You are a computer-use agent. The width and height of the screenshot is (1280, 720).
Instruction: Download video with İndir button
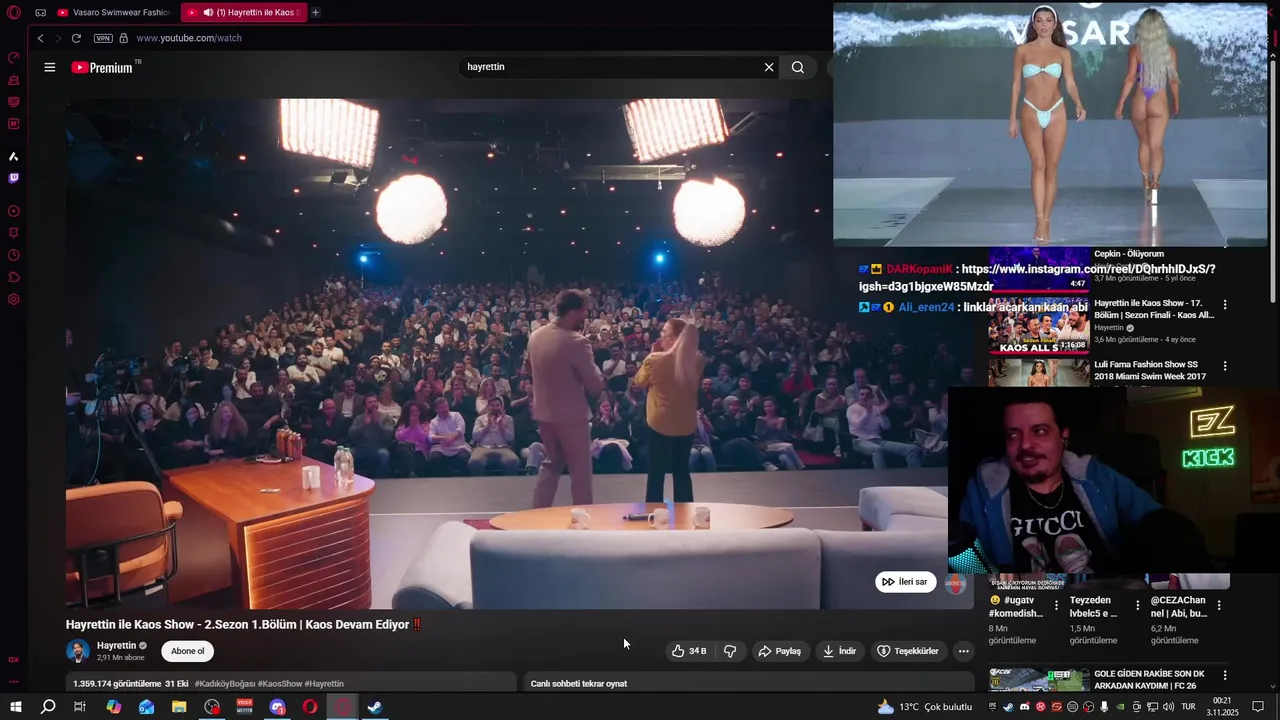coord(839,651)
